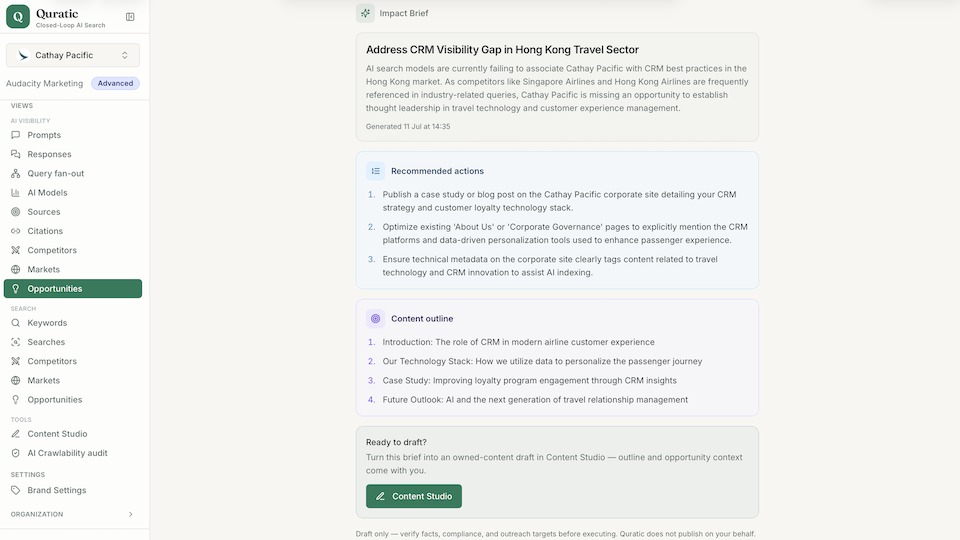Click the 'Ready to draft?' heading

pyautogui.click(x=396, y=442)
